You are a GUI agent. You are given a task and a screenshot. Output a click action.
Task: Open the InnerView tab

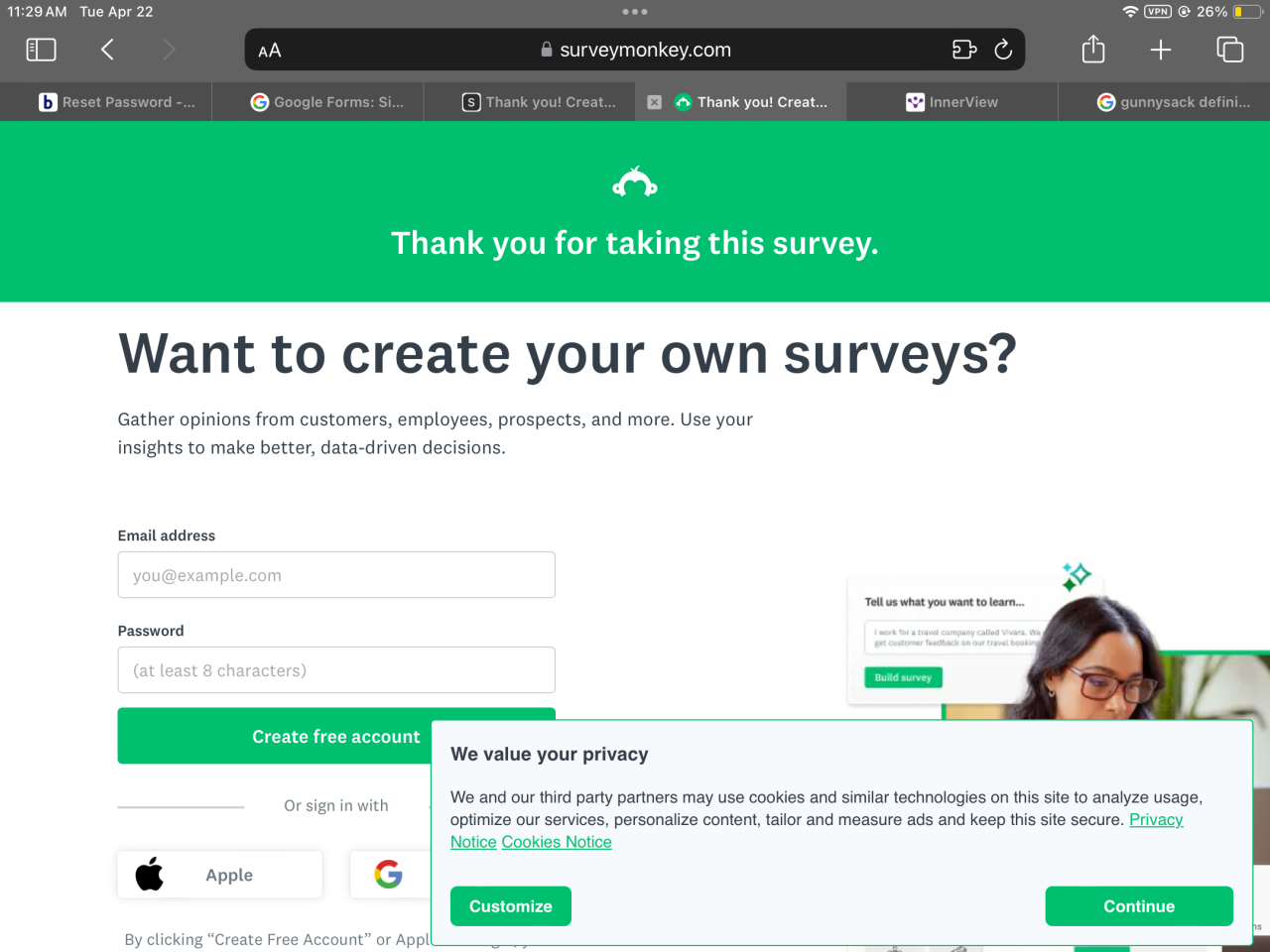952,102
